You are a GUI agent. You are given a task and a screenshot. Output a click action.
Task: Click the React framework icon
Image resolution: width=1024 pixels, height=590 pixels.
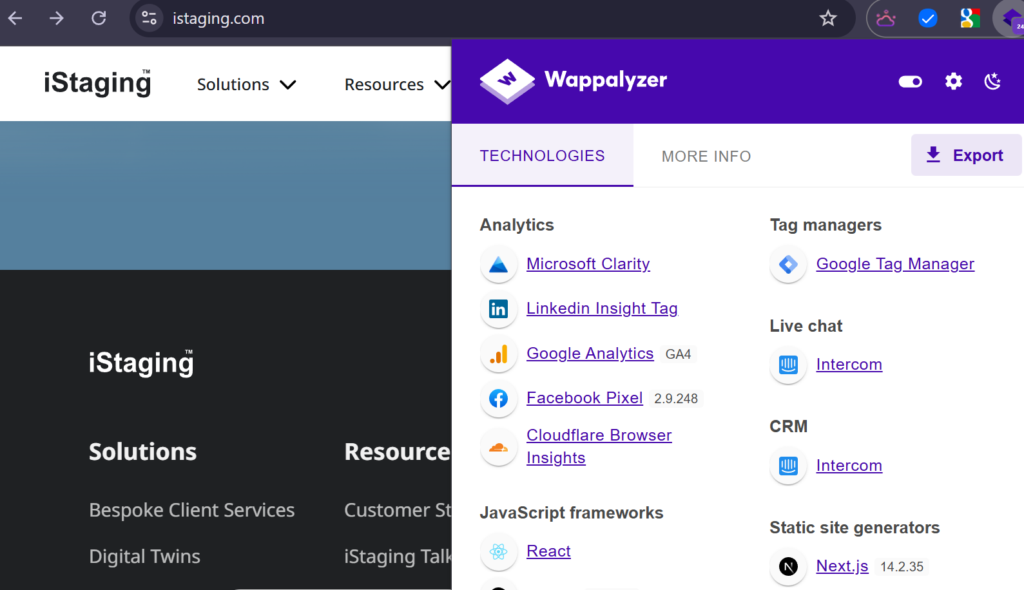click(498, 552)
